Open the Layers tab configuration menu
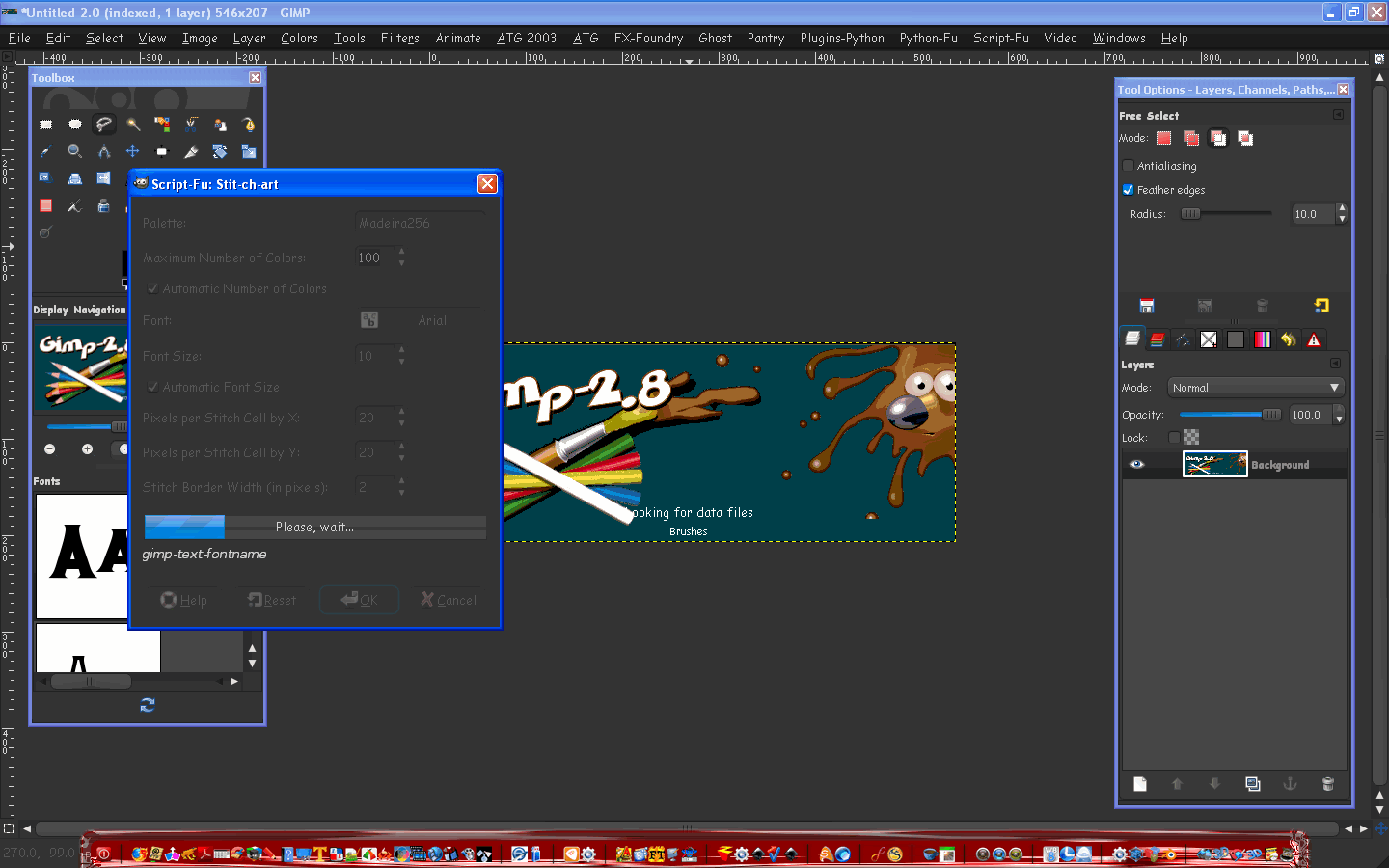The image size is (1389, 868). tap(1335, 364)
